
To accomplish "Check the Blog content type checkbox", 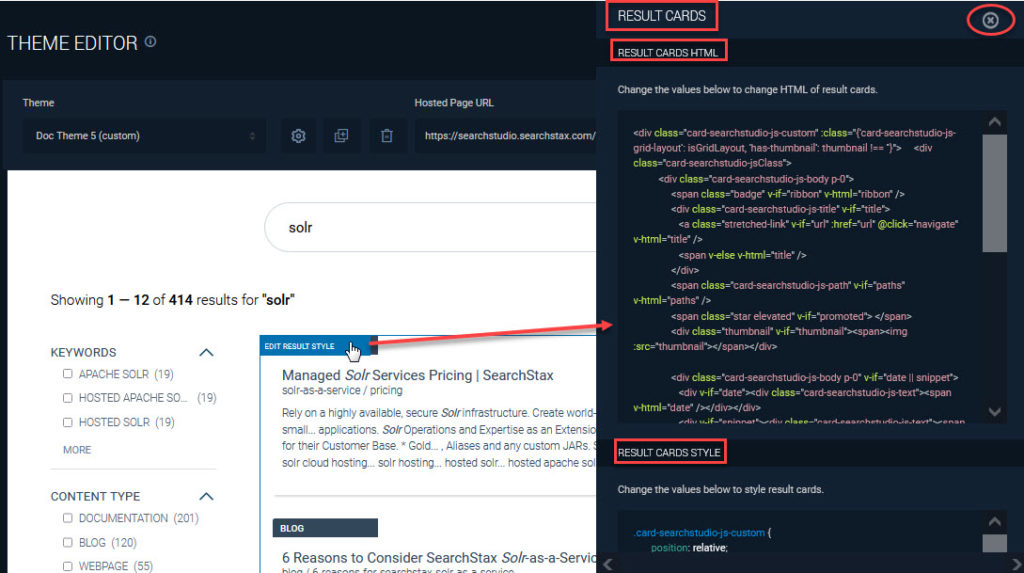I will [x=67, y=542].
